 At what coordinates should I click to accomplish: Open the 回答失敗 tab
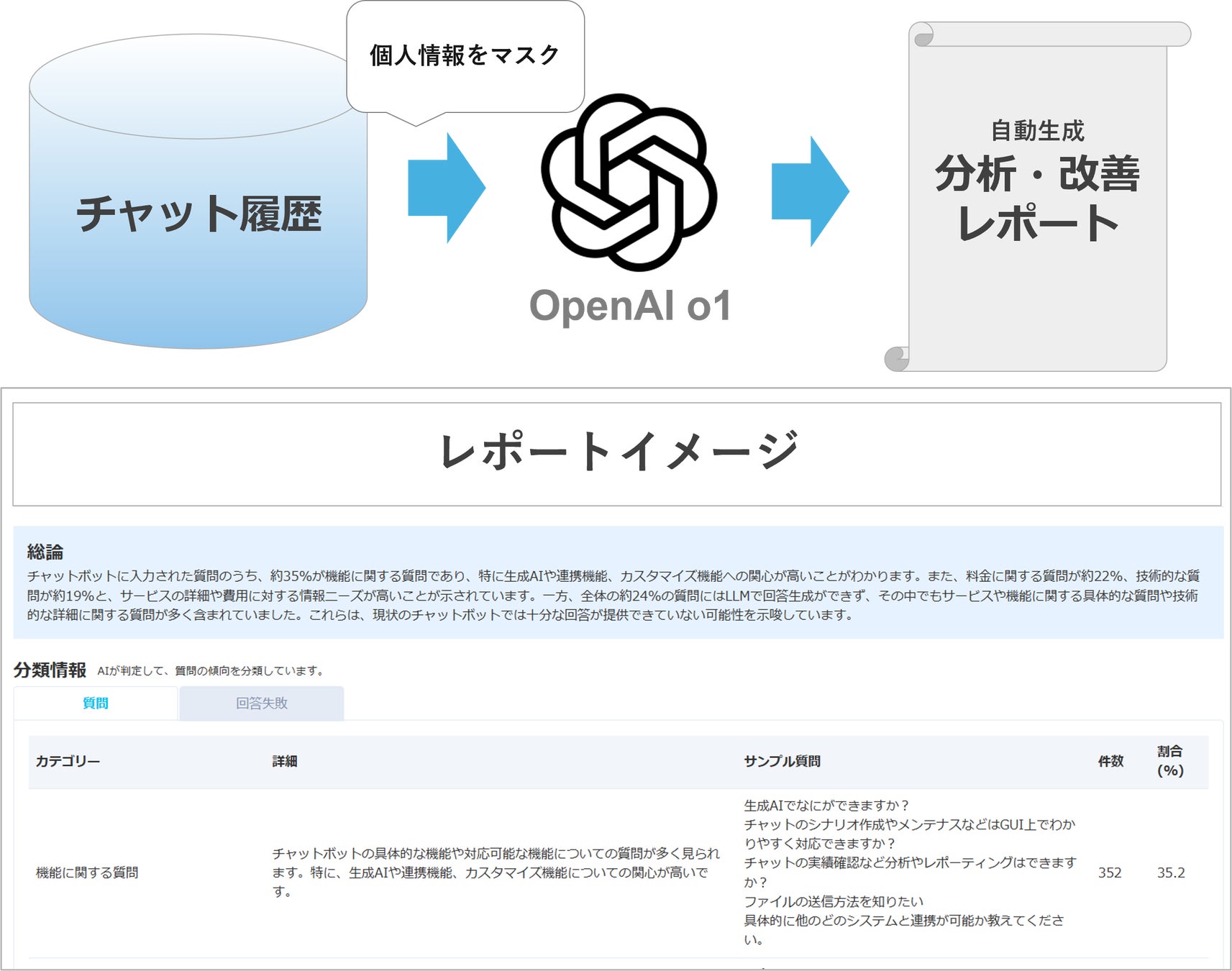(262, 703)
